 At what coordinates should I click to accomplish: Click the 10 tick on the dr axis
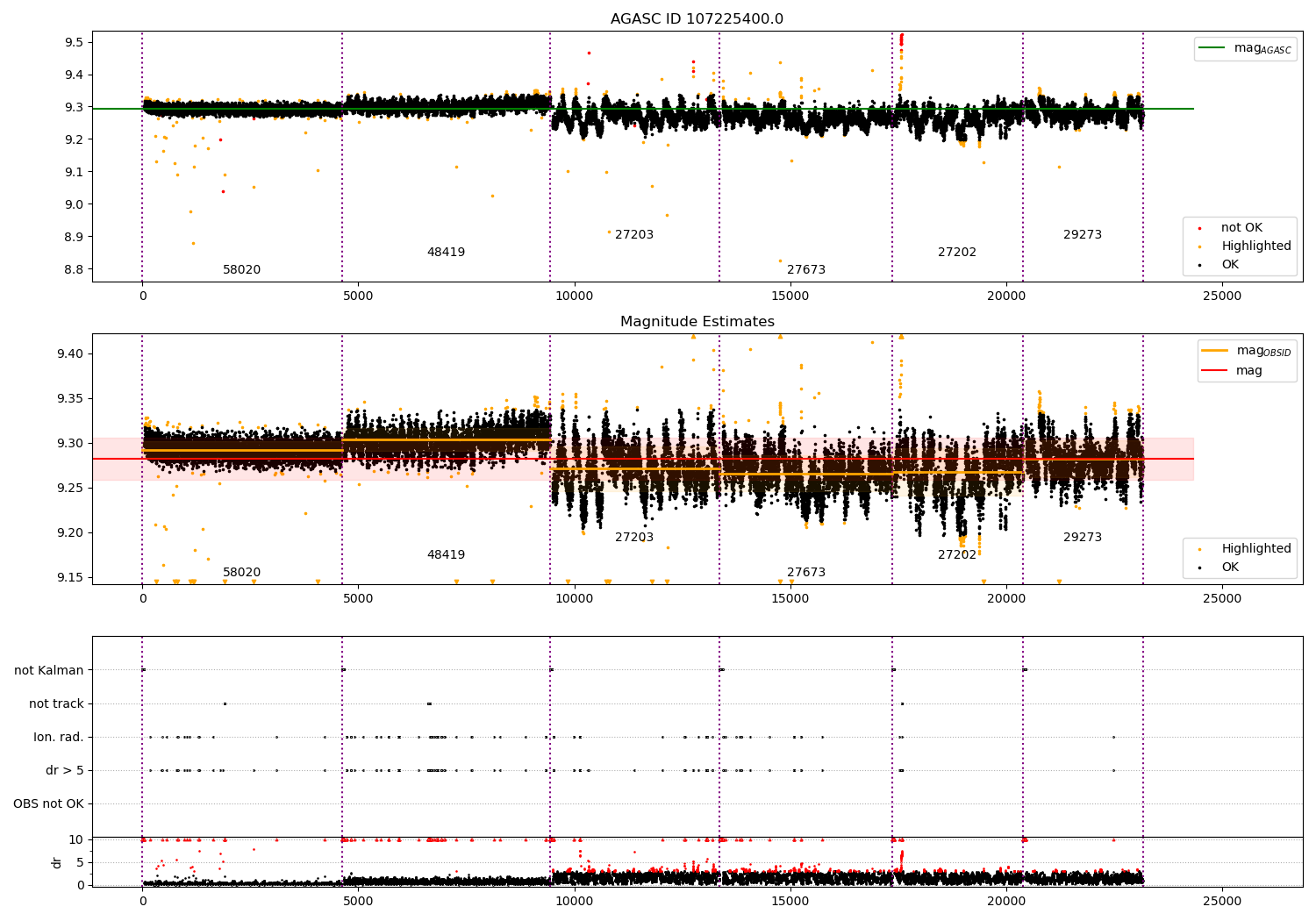(76, 840)
